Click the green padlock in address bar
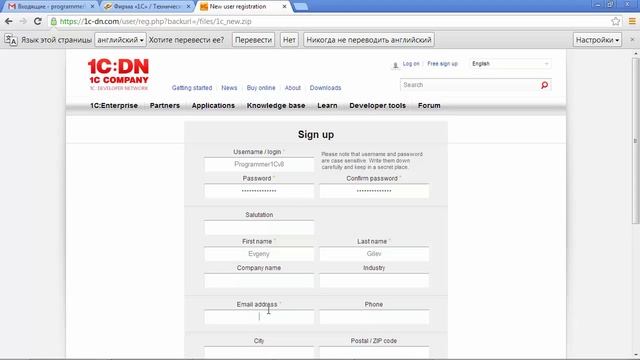640x360 pixels. coord(53,21)
